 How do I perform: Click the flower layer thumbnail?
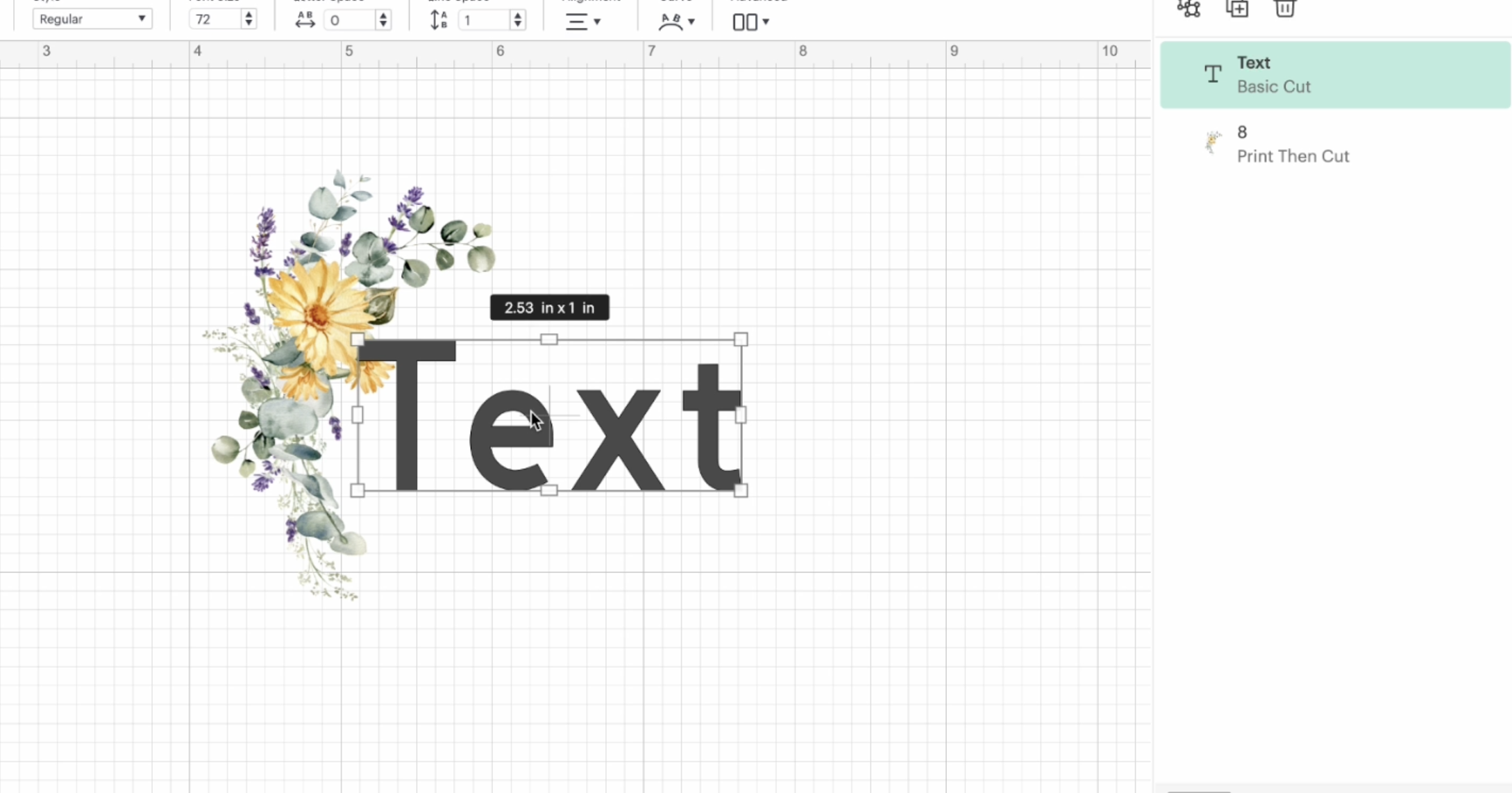tap(1212, 143)
